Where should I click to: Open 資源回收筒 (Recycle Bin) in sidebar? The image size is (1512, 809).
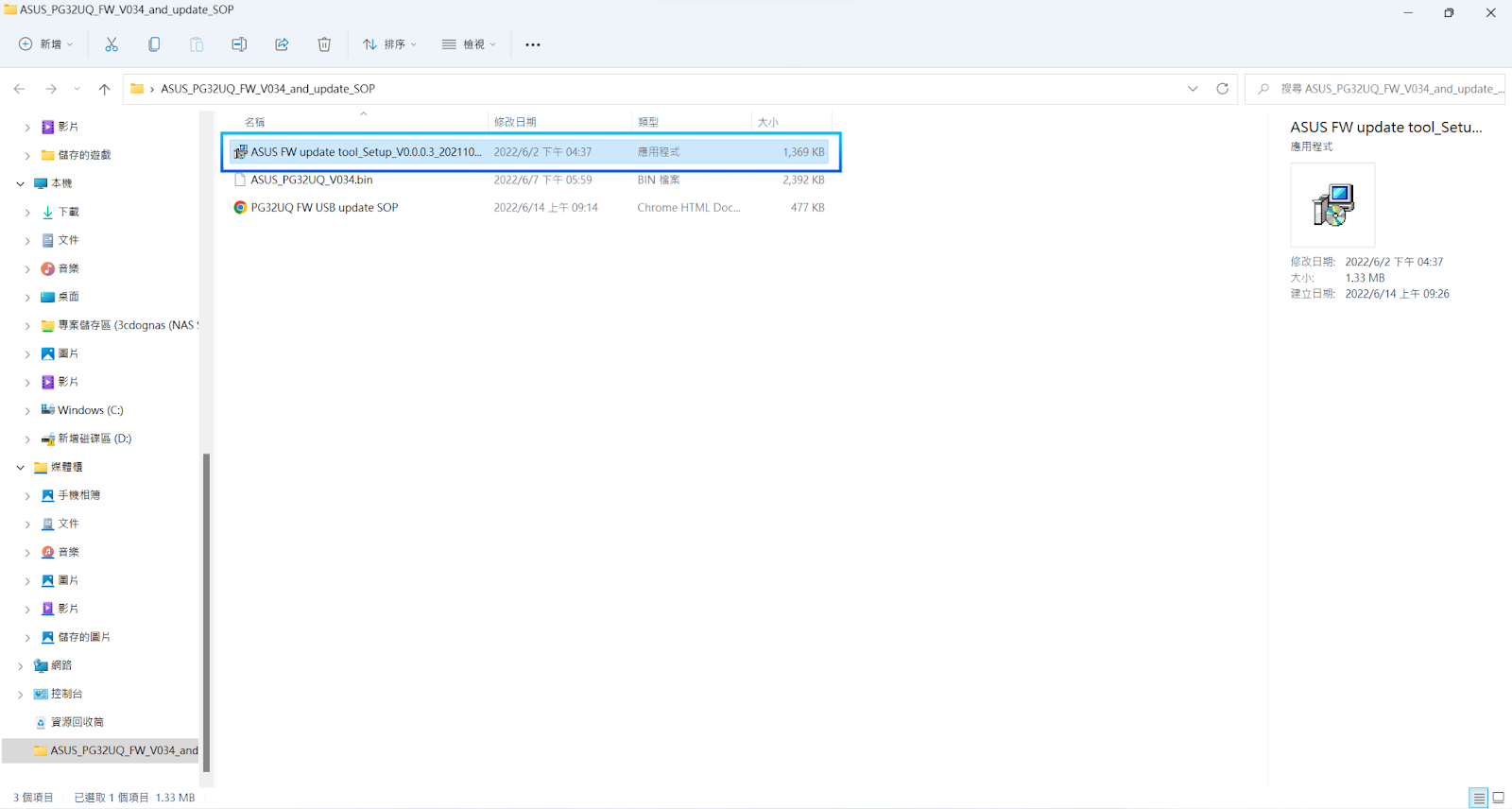click(77, 722)
